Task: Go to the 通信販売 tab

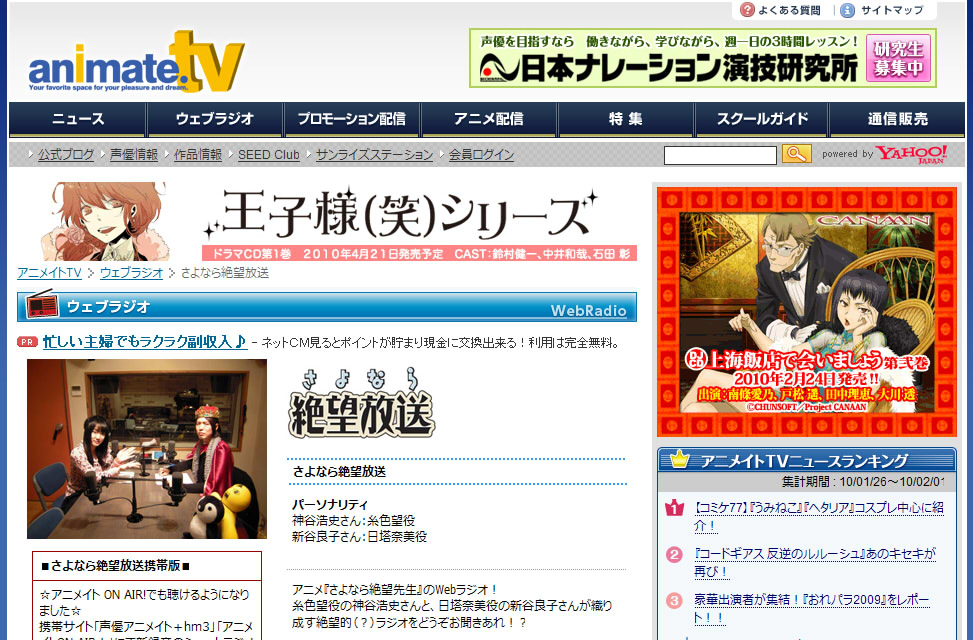Action: (x=897, y=119)
